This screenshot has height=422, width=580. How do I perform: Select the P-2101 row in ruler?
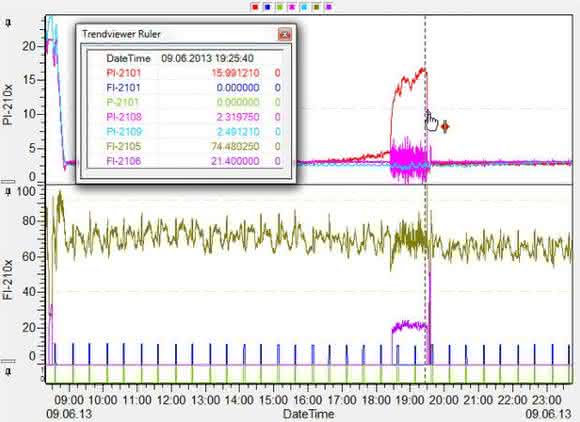click(184, 102)
